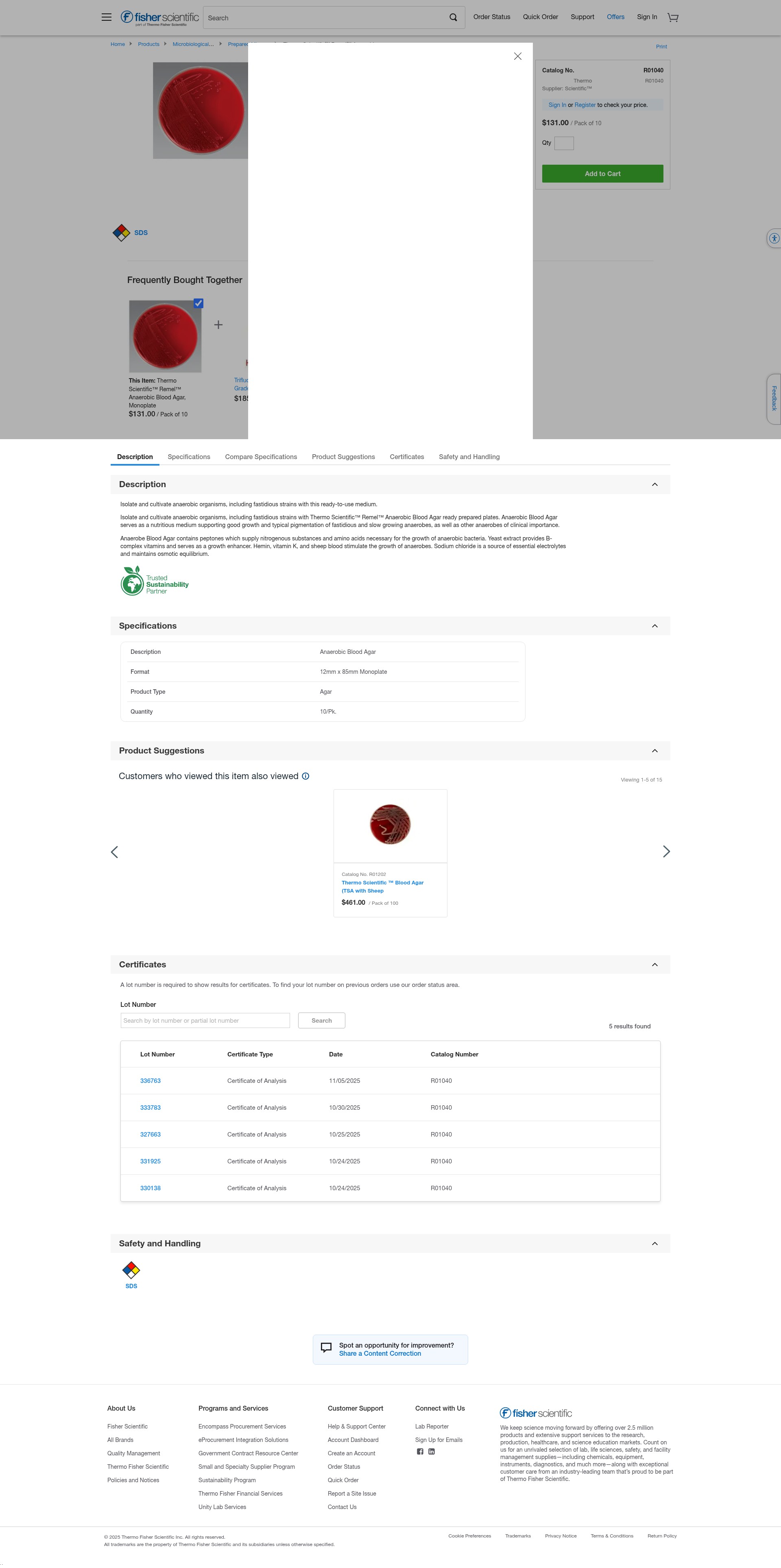Click the SDS diamond icon near product image
This screenshot has width=781, height=1568.
tap(122, 233)
